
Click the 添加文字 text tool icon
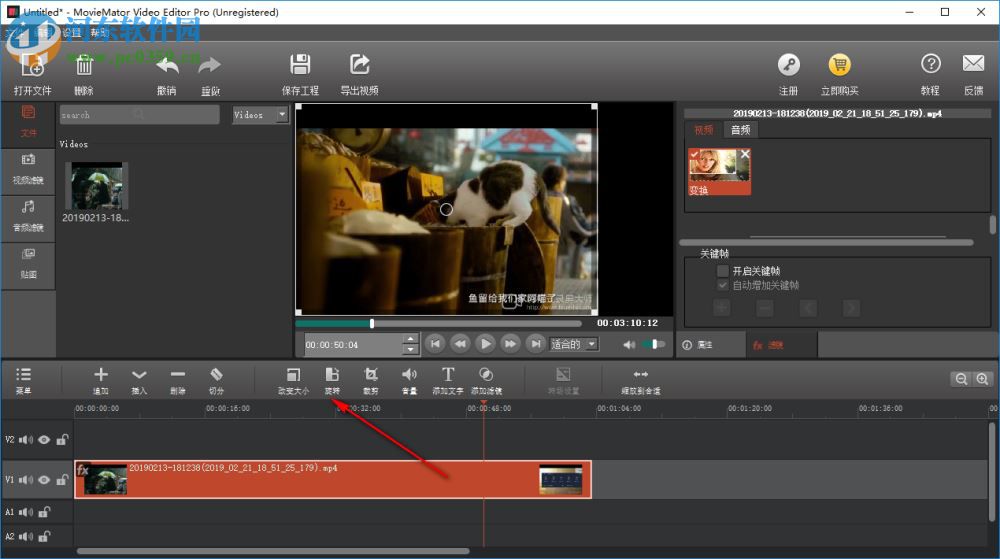click(x=448, y=374)
